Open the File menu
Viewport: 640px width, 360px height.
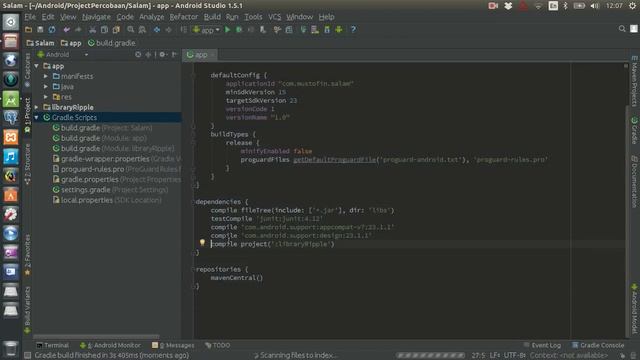(x=30, y=17)
